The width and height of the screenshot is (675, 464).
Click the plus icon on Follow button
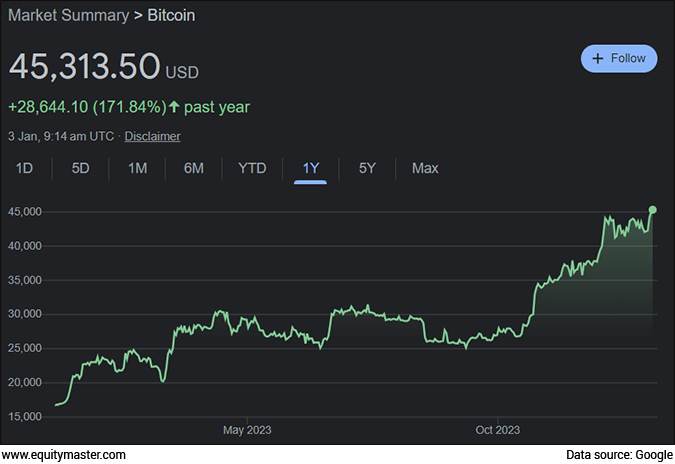point(598,59)
